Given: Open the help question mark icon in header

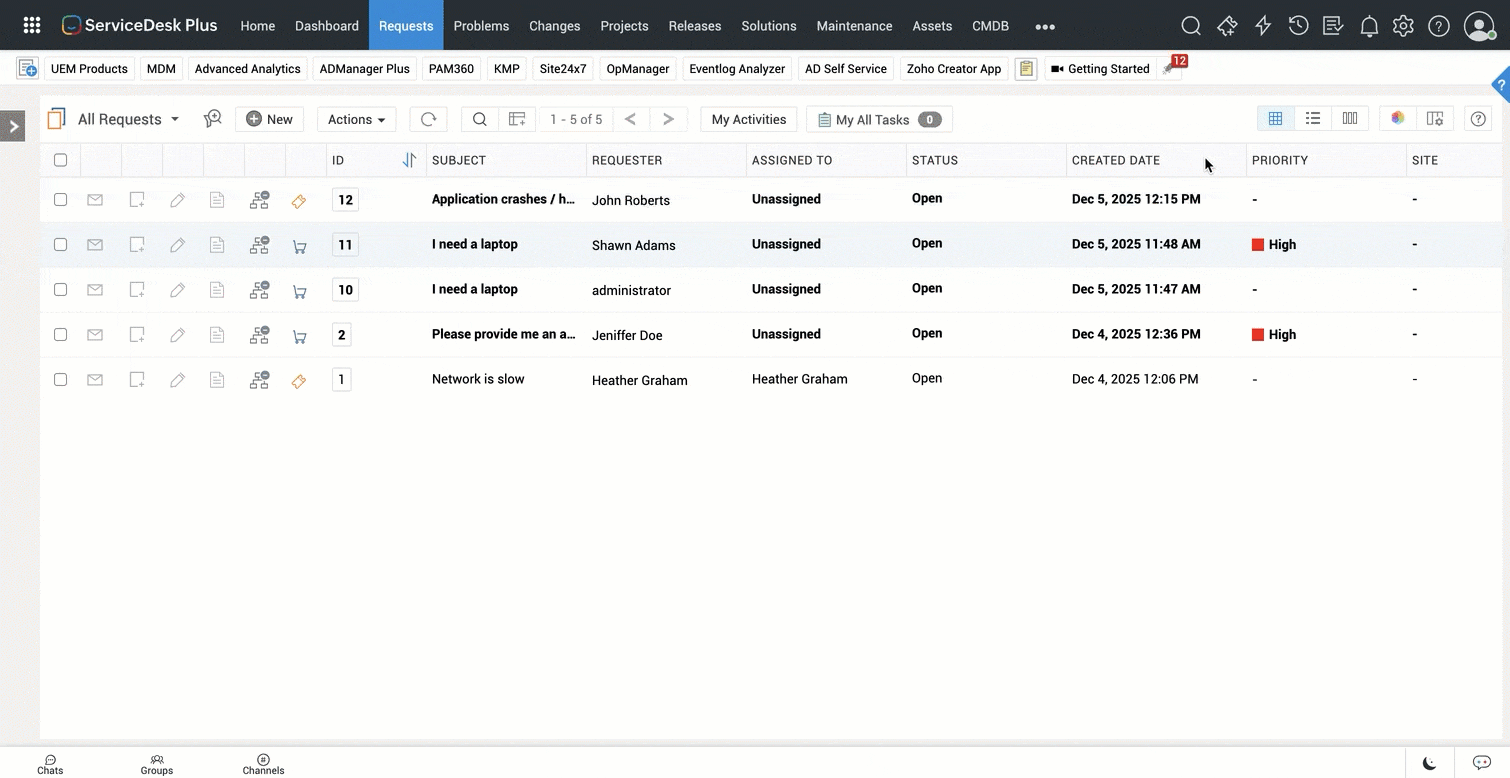Looking at the screenshot, I should pyautogui.click(x=1439, y=26).
